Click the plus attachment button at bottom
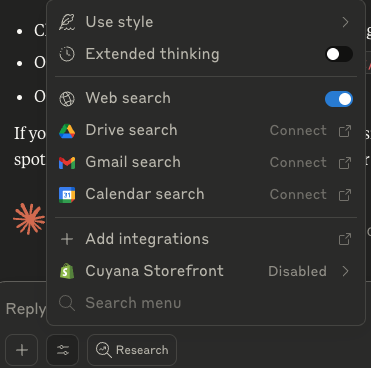The height and width of the screenshot is (368, 371). coord(22,350)
